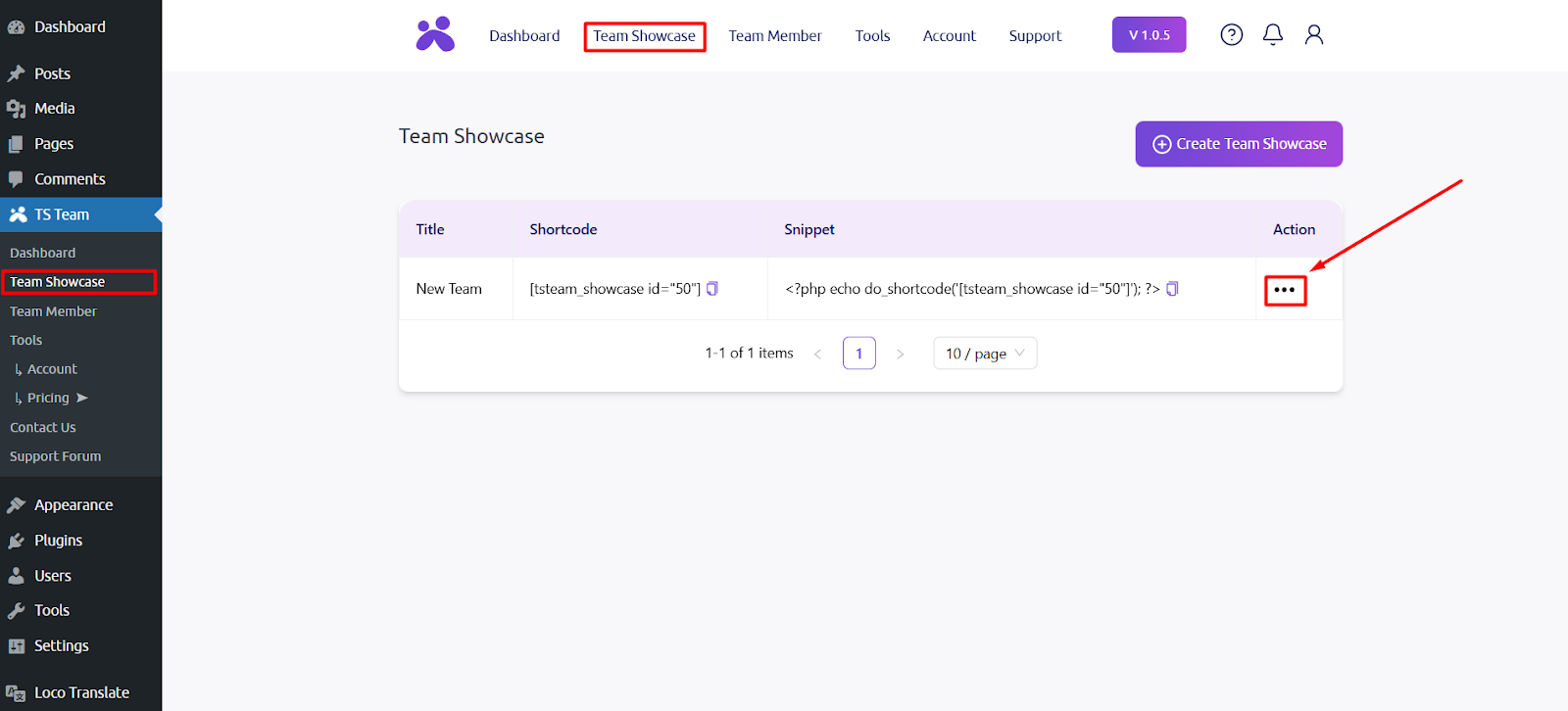Go to previous page arrow in pagination

[x=817, y=354]
